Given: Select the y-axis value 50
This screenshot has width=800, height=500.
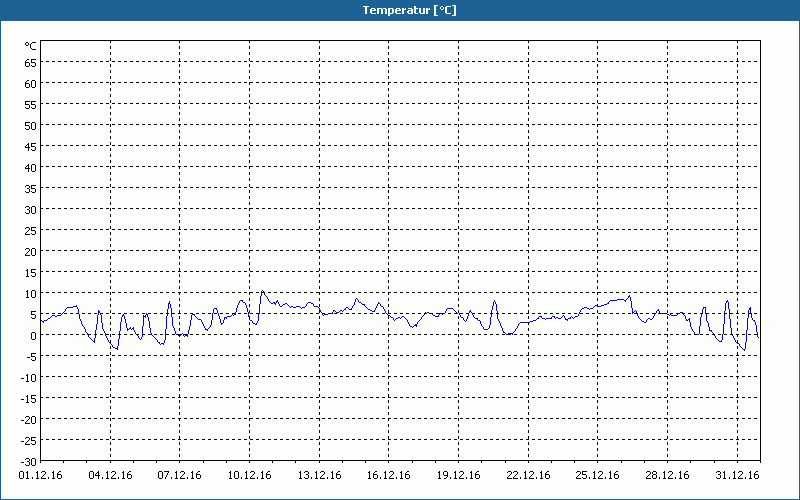Looking at the screenshot, I should [31, 126].
